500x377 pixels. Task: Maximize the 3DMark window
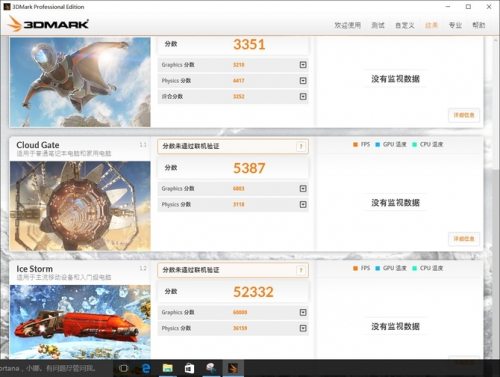tap(468, 7)
